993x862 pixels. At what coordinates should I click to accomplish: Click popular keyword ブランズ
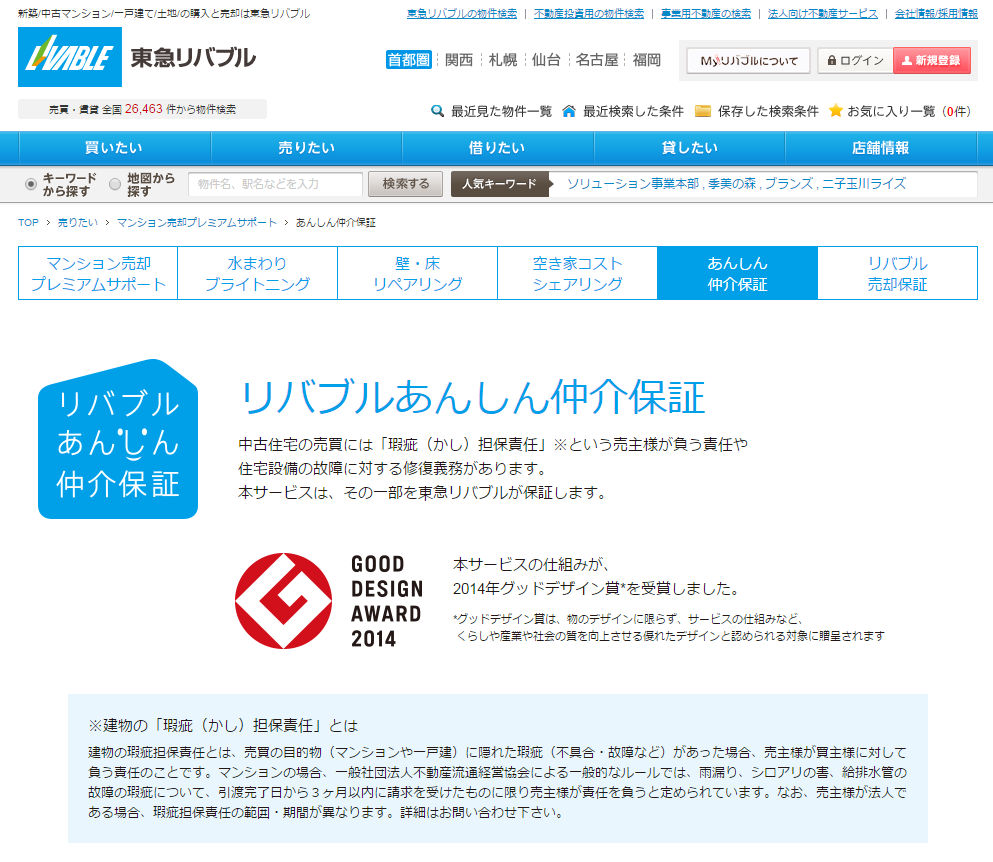point(789,184)
